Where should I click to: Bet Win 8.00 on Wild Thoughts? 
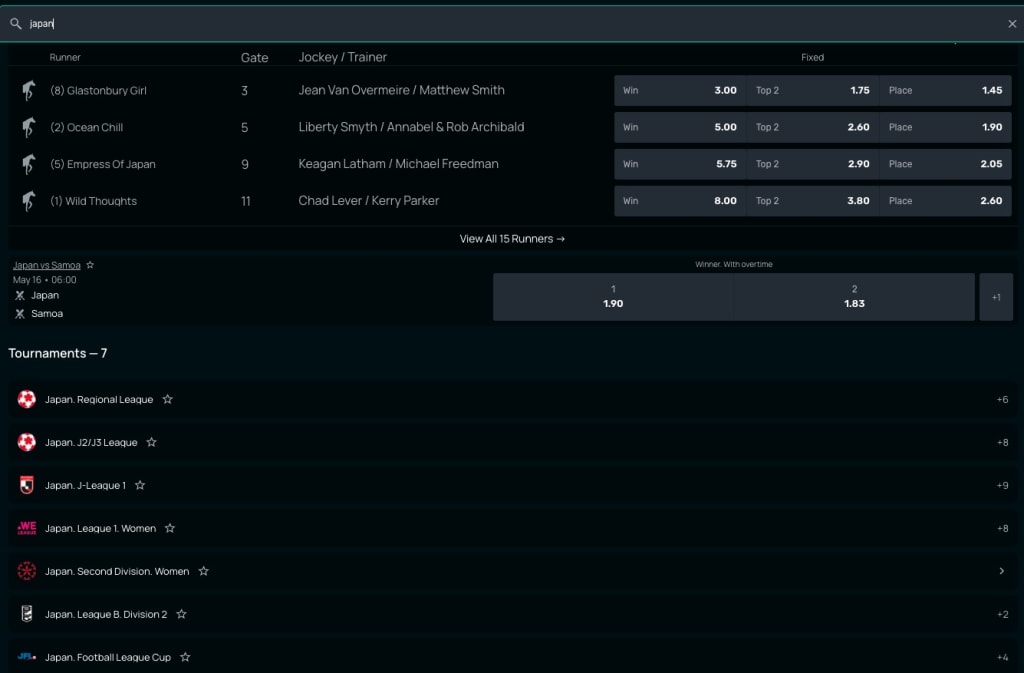(680, 201)
